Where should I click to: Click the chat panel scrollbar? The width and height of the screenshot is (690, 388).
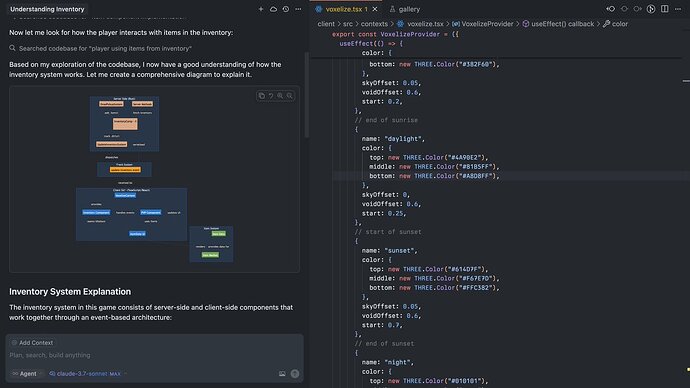tap(306, 95)
